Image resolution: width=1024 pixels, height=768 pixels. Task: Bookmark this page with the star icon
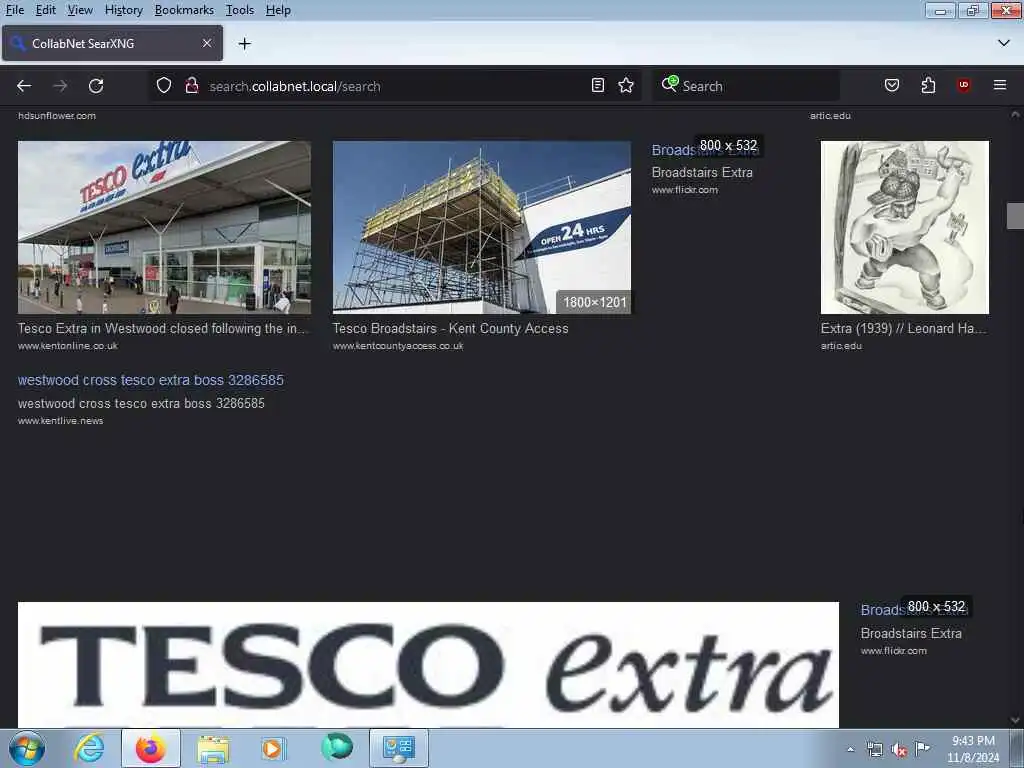coord(626,86)
